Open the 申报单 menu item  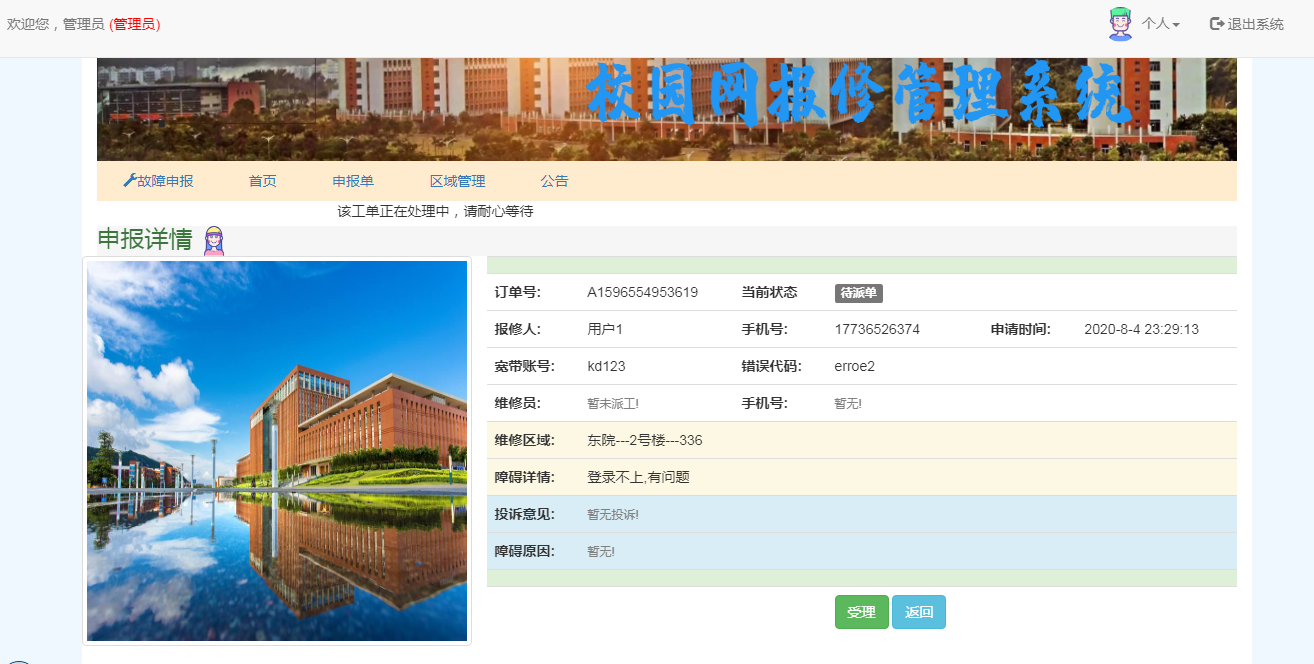click(353, 181)
